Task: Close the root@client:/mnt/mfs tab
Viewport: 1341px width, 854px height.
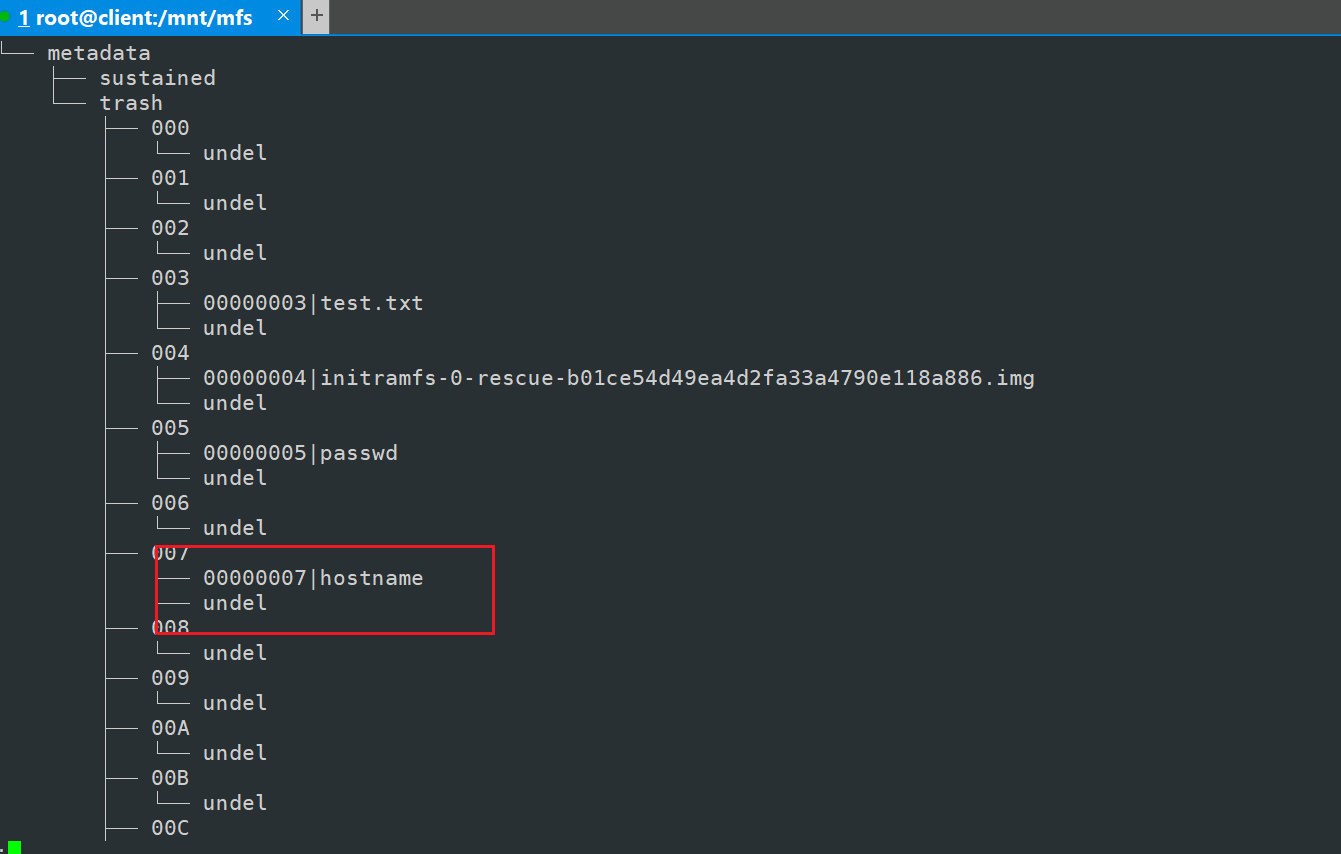Action: click(x=283, y=16)
